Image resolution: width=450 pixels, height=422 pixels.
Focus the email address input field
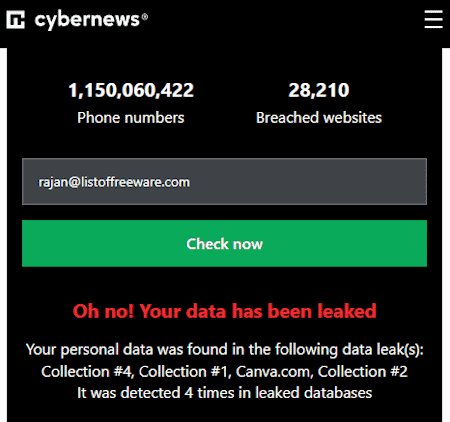coord(224,182)
